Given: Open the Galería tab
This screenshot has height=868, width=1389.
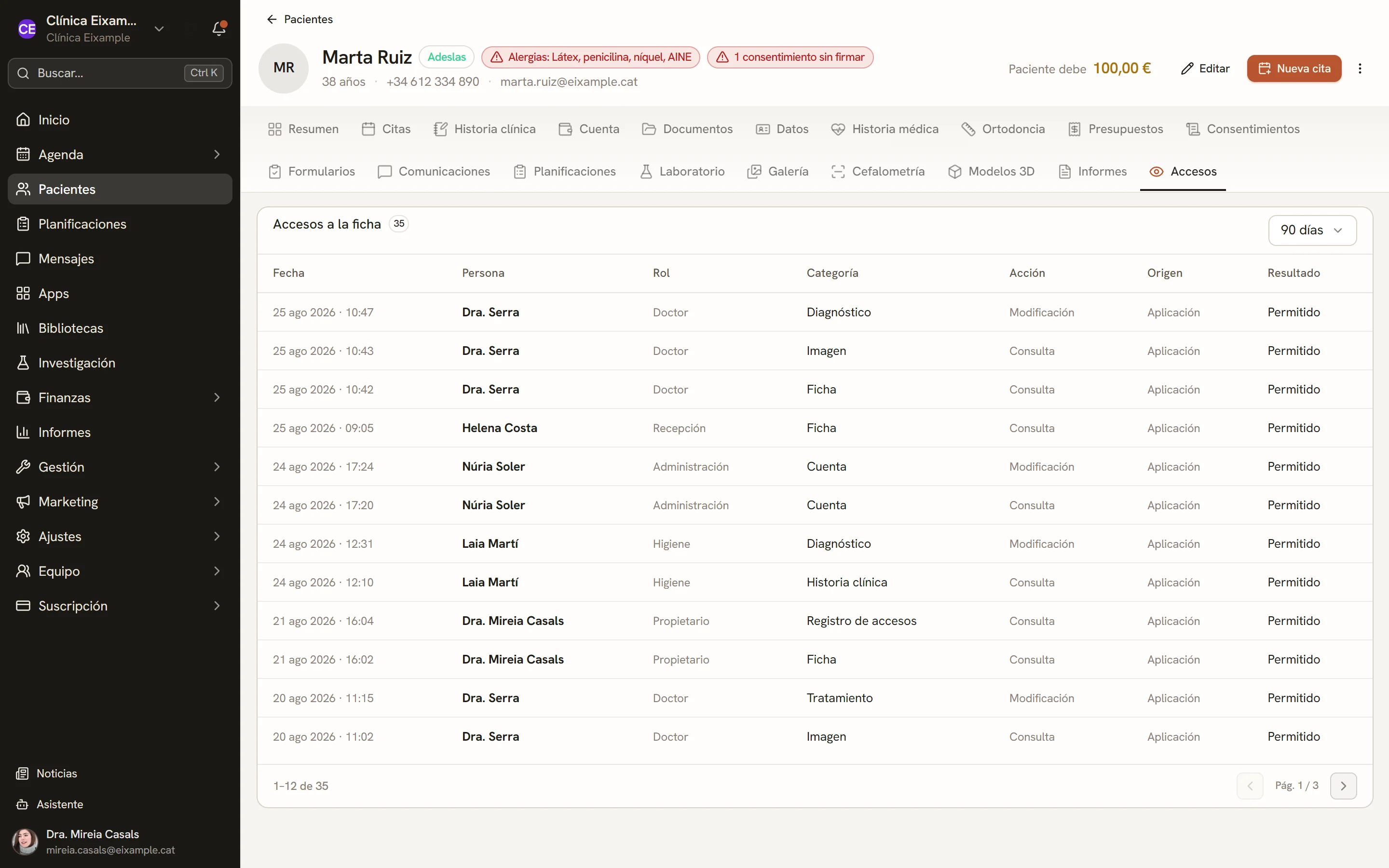Looking at the screenshot, I should tap(778, 172).
